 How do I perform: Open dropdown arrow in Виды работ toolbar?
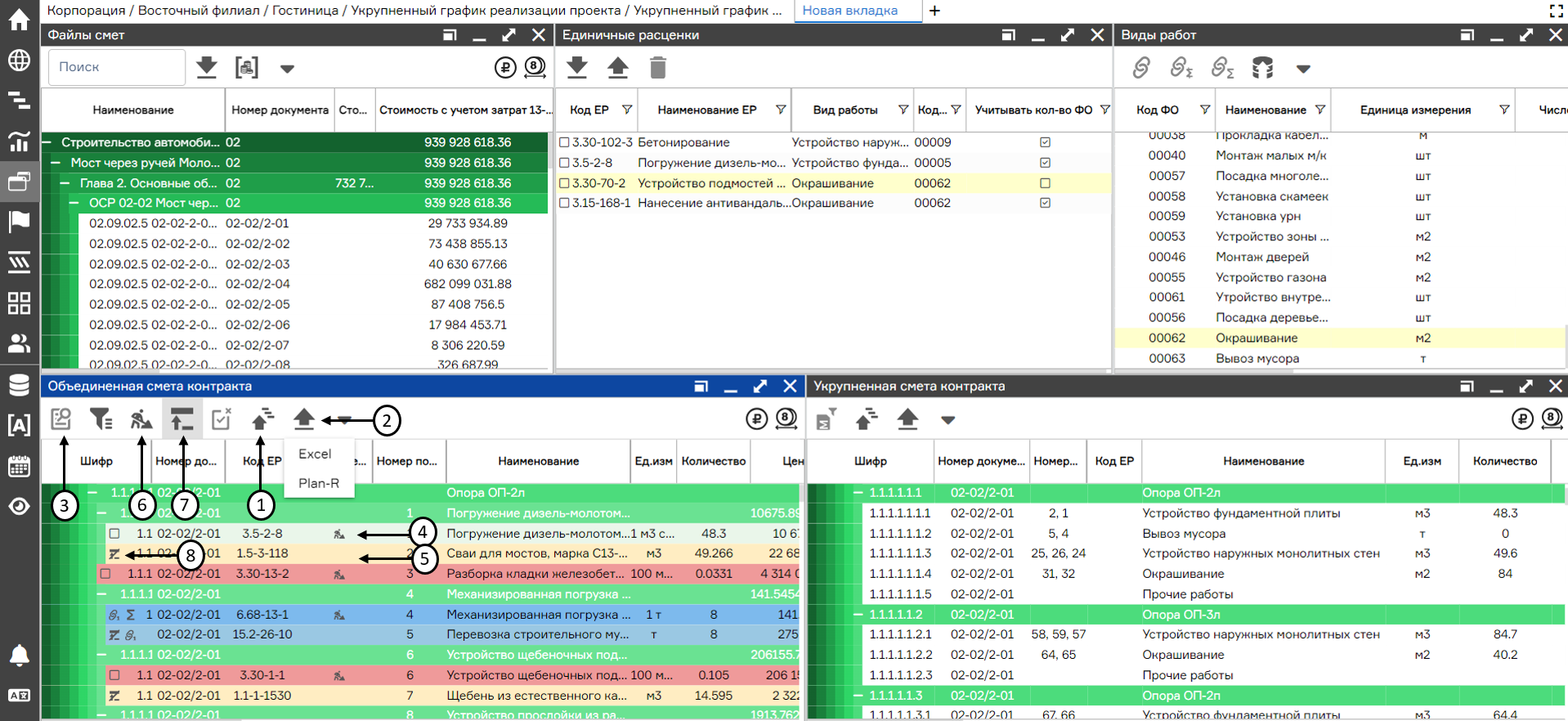click(x=1303, y=69)
